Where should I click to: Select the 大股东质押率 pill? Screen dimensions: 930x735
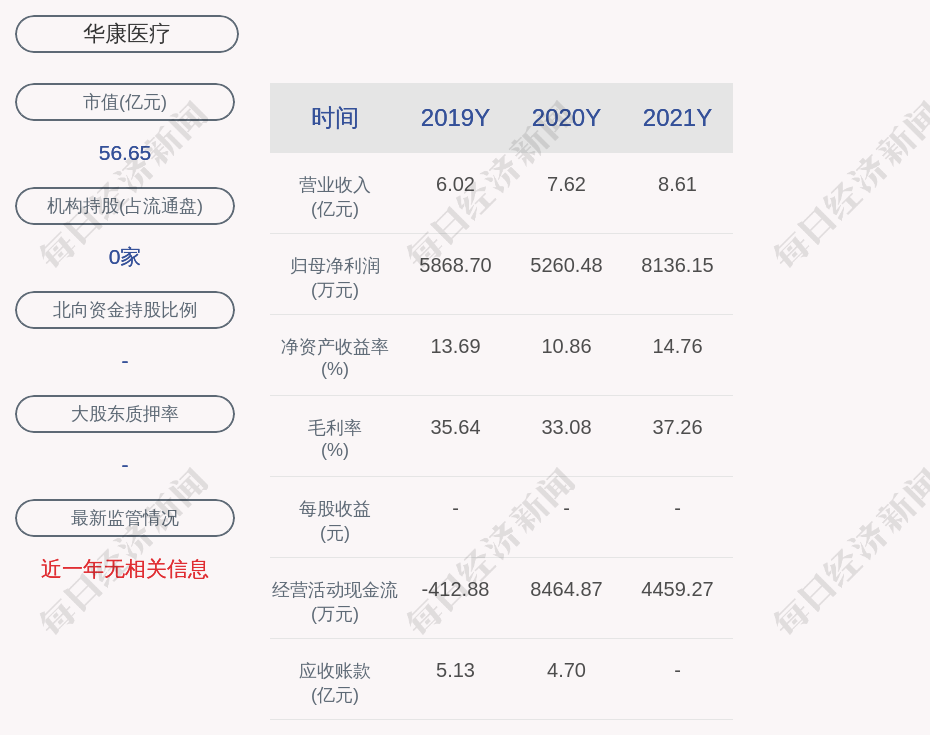pos(125,413)
